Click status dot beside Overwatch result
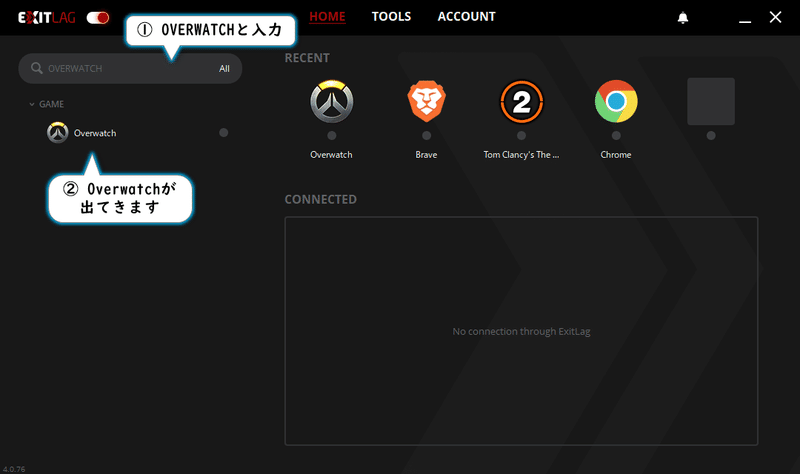 coord(223,133)
